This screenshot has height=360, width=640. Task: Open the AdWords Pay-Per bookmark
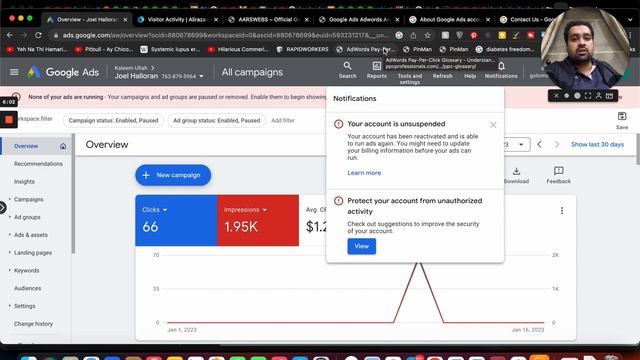click(x=365, y=49)
